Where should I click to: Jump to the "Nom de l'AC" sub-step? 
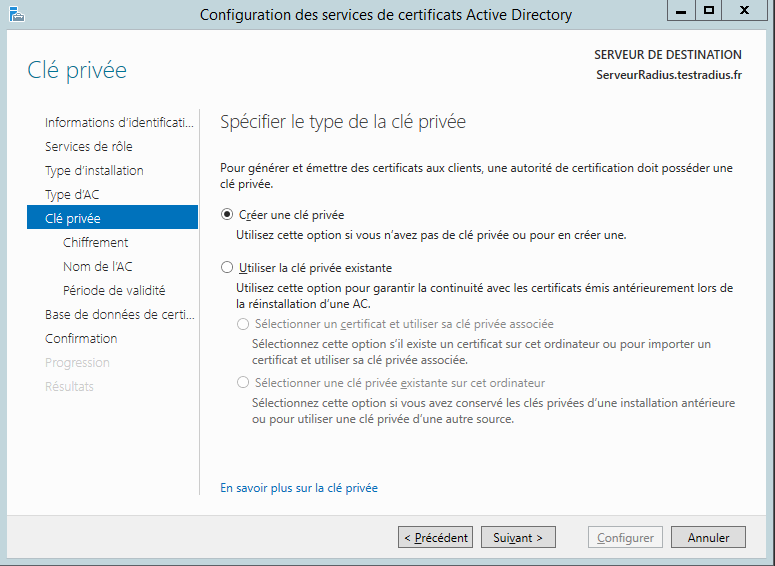[x=97, y=266]
